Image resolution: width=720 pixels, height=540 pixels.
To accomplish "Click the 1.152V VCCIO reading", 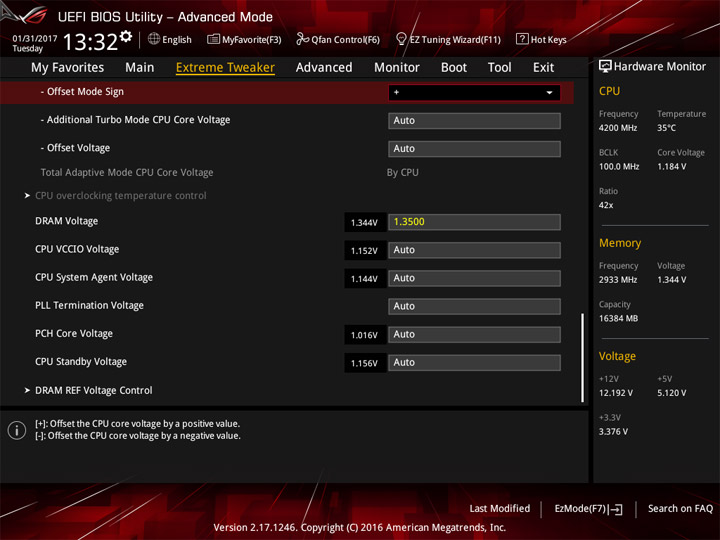I will (x=365, y=251).
